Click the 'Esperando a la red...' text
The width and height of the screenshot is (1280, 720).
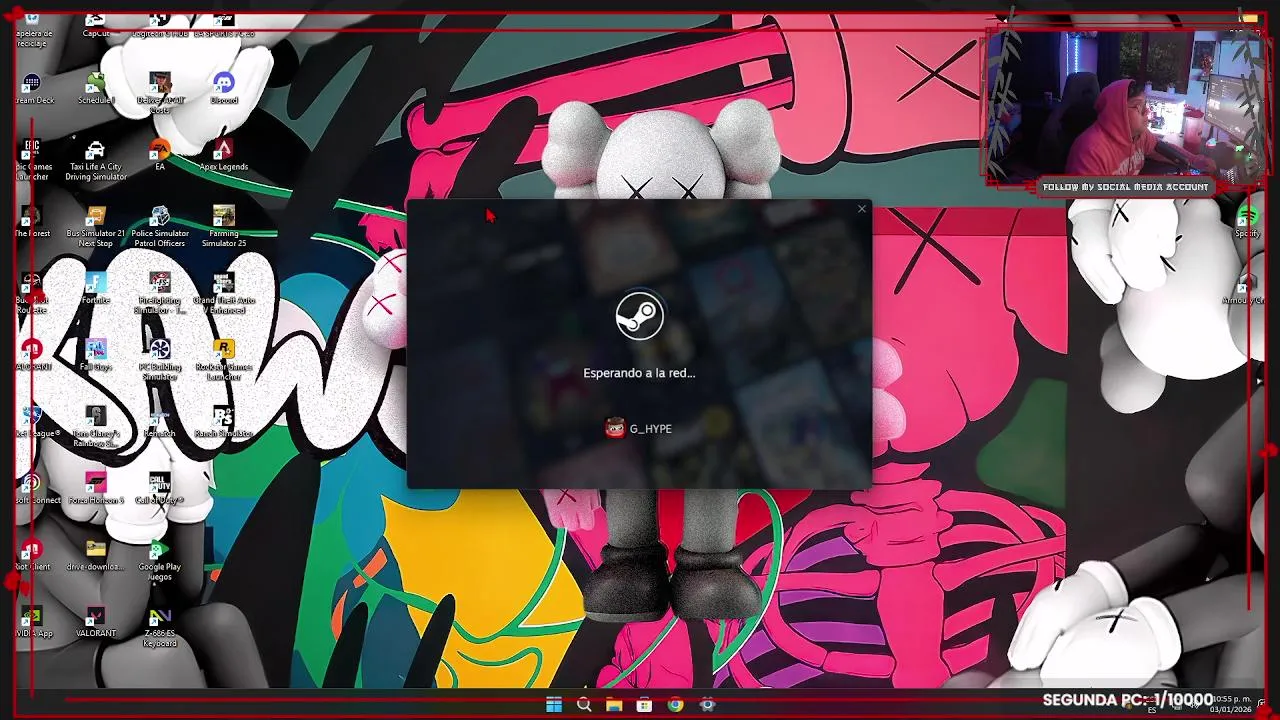[x=639, y=373]
